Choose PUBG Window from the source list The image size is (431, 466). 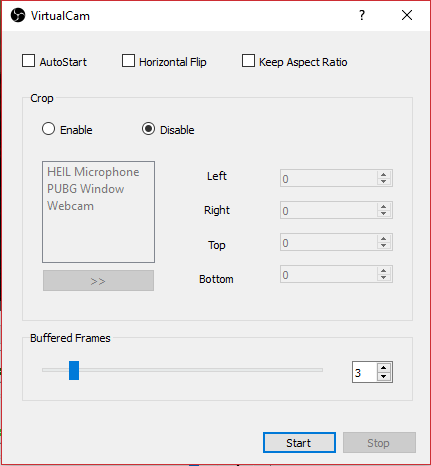point(86,189)
